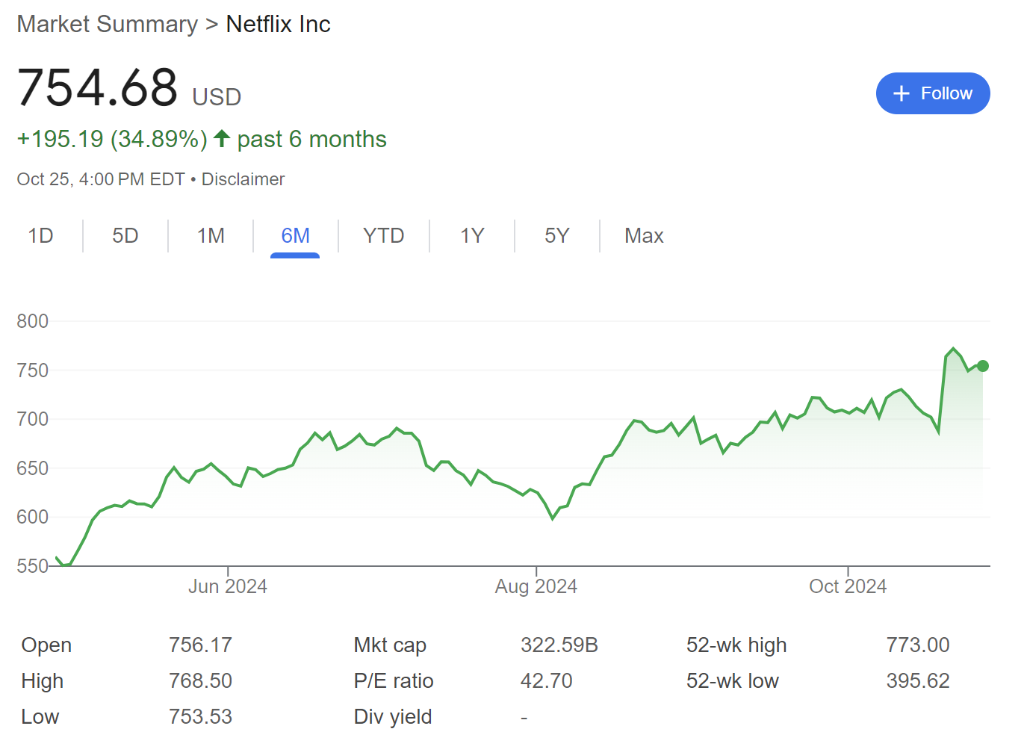The height and width of the screenshot is (745, 1024).
Task: Open the Market Summary breadcrumb link
Action: click(x=107, y=24)
